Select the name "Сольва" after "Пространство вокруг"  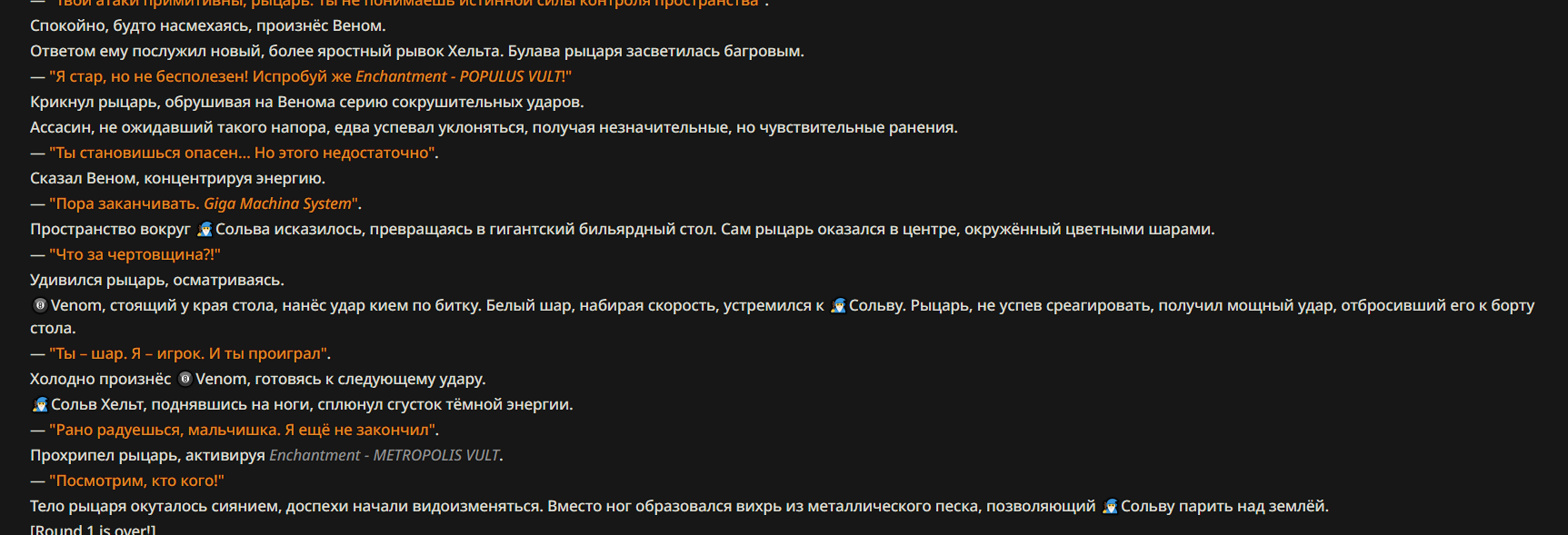[x=243, y=229]
